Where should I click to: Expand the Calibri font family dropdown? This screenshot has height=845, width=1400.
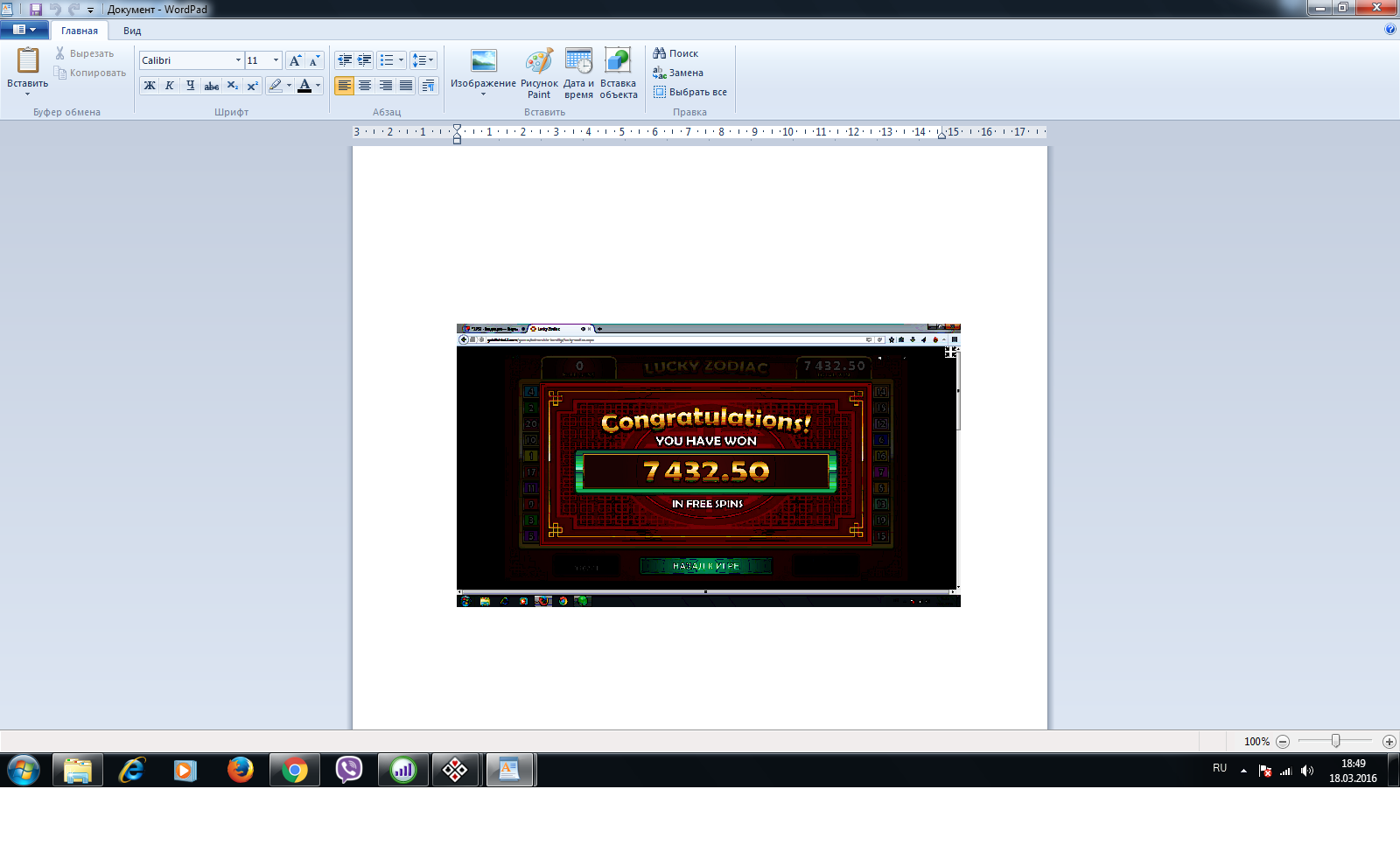coord(238,60)
